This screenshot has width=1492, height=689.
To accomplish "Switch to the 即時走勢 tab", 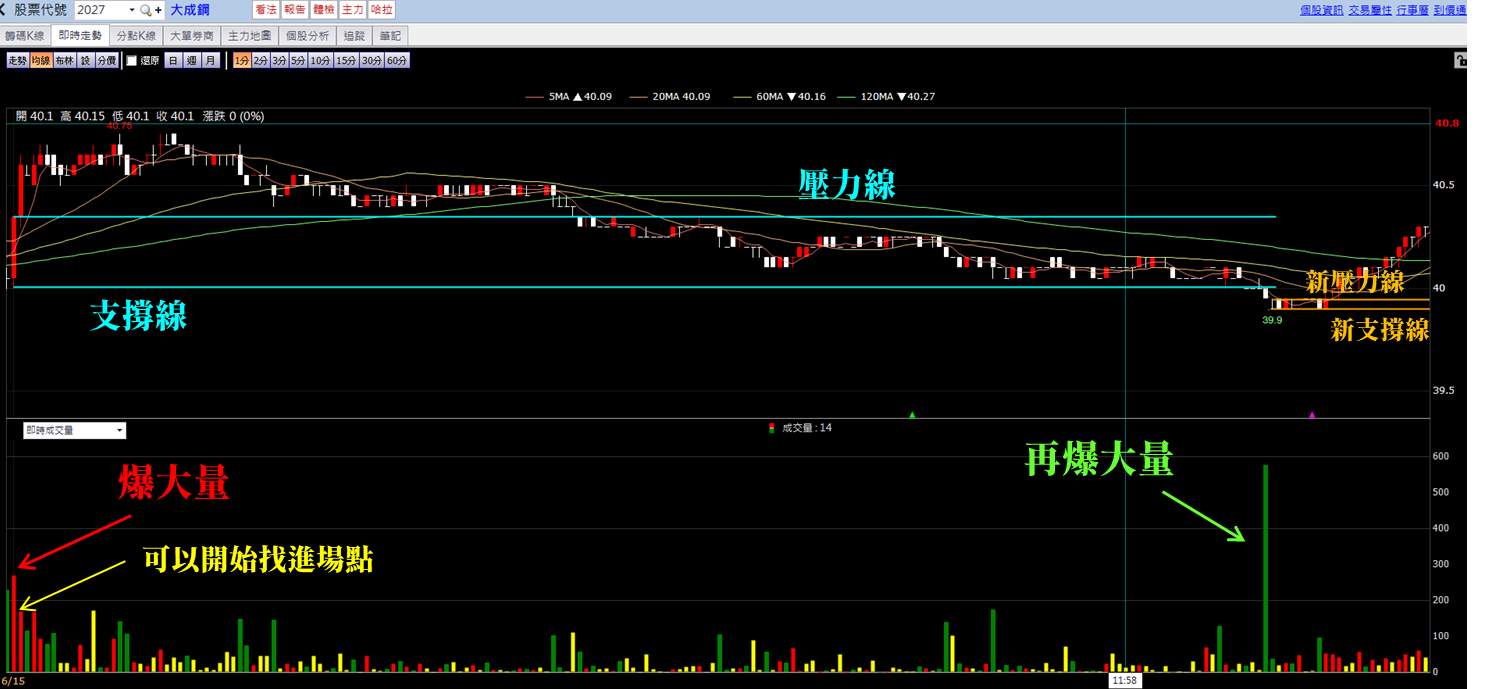I will point(80,35).
